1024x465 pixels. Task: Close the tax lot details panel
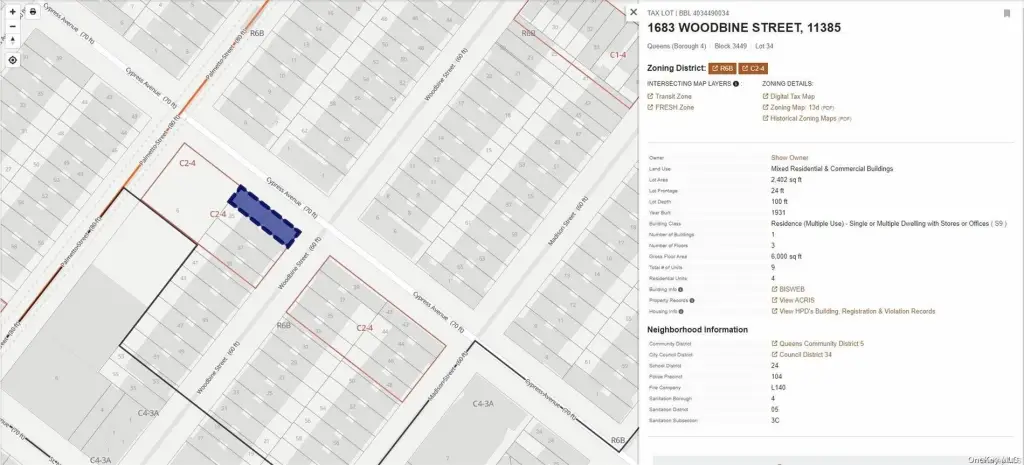point(632,12)
